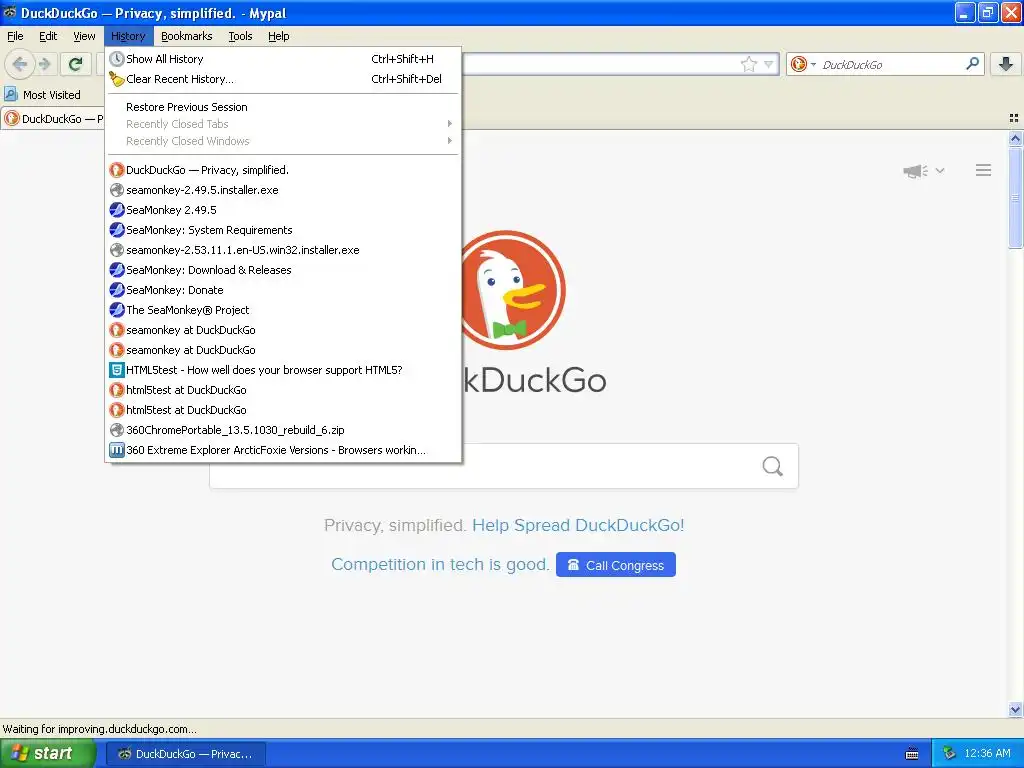Click the 12:36 AM taskbar clock

pos(987,754)
